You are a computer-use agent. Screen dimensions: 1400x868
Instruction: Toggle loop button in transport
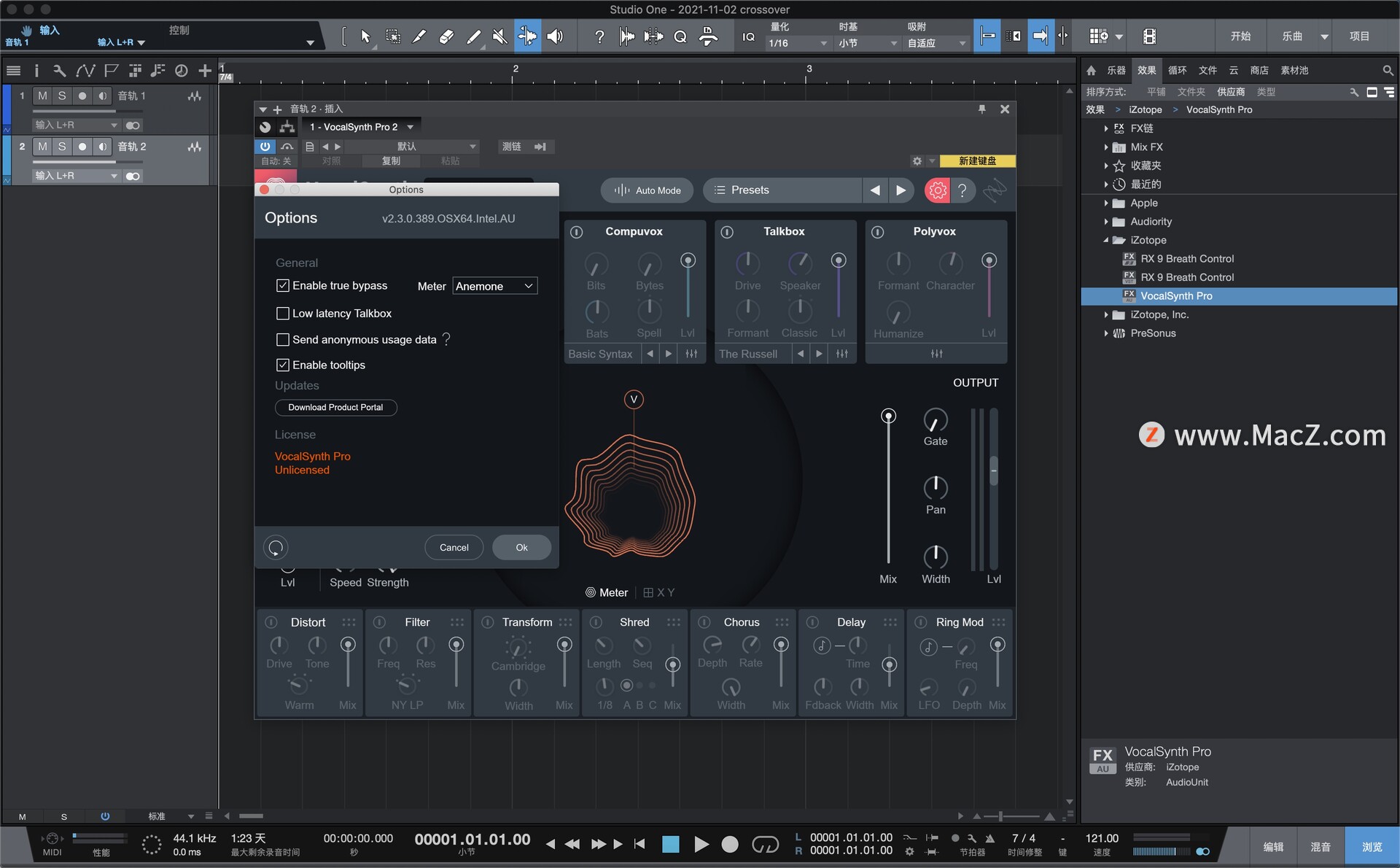(765, 844)
